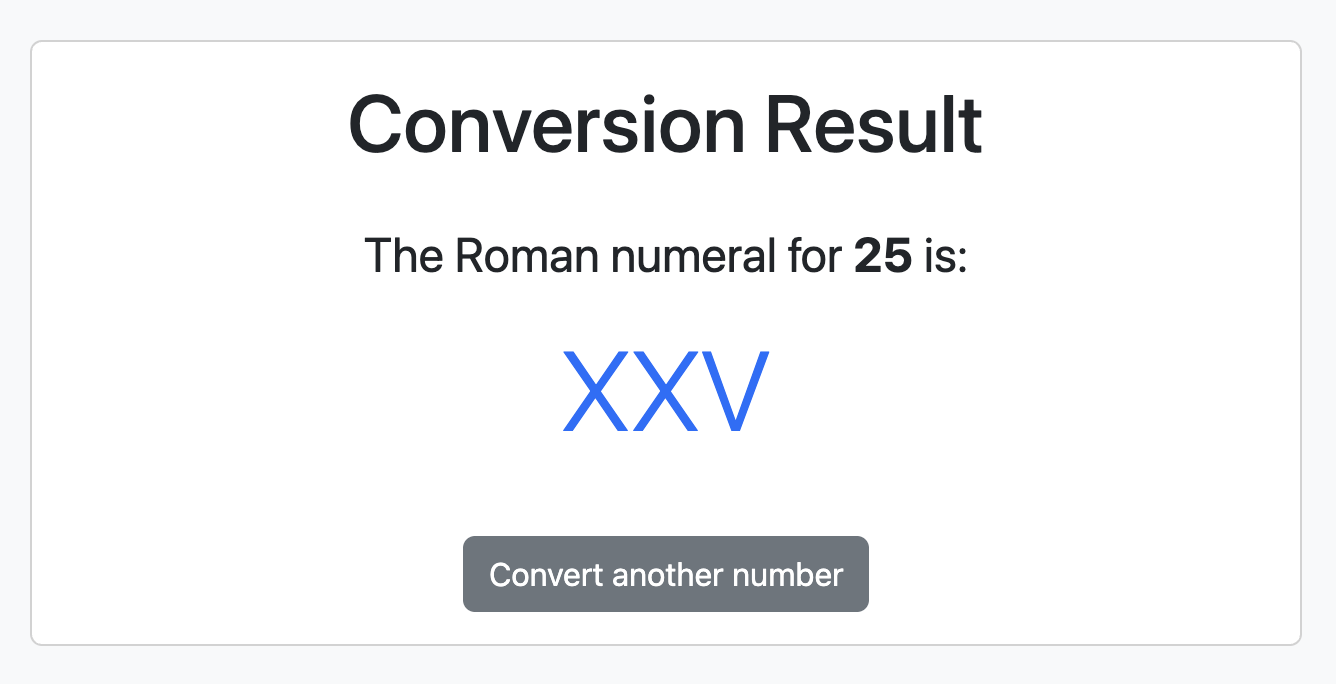The height and width of the screenshot is (684, 1336).
Task: Click the letter V in XXV
Action: click(734, 391)
